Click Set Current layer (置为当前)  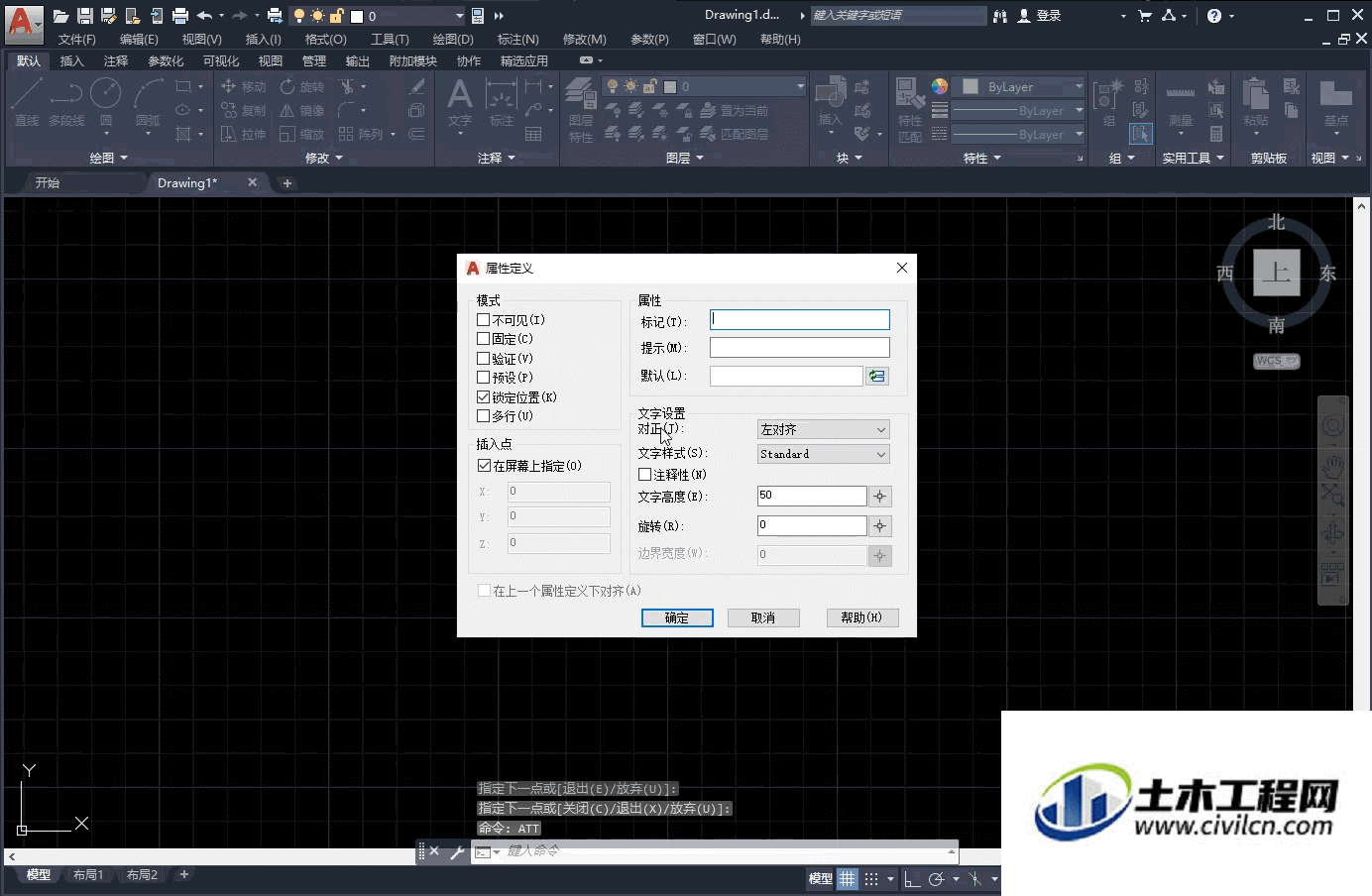734,110
